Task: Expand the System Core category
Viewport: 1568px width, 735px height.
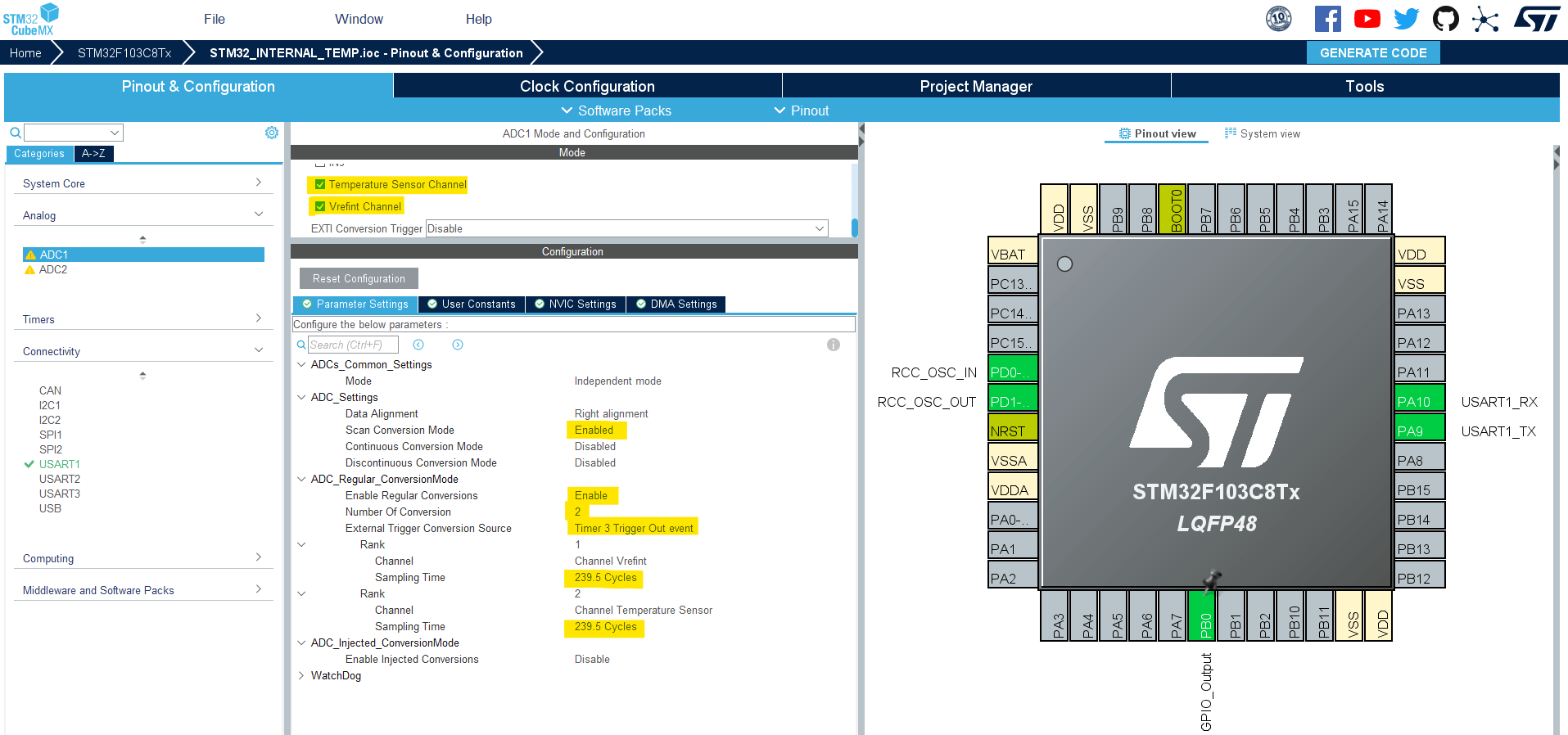Action: tap(142, 183)
